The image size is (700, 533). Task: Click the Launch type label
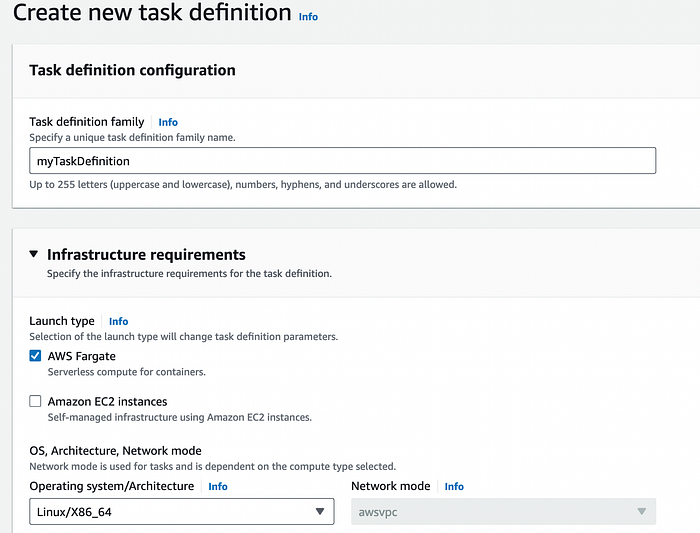62,321
